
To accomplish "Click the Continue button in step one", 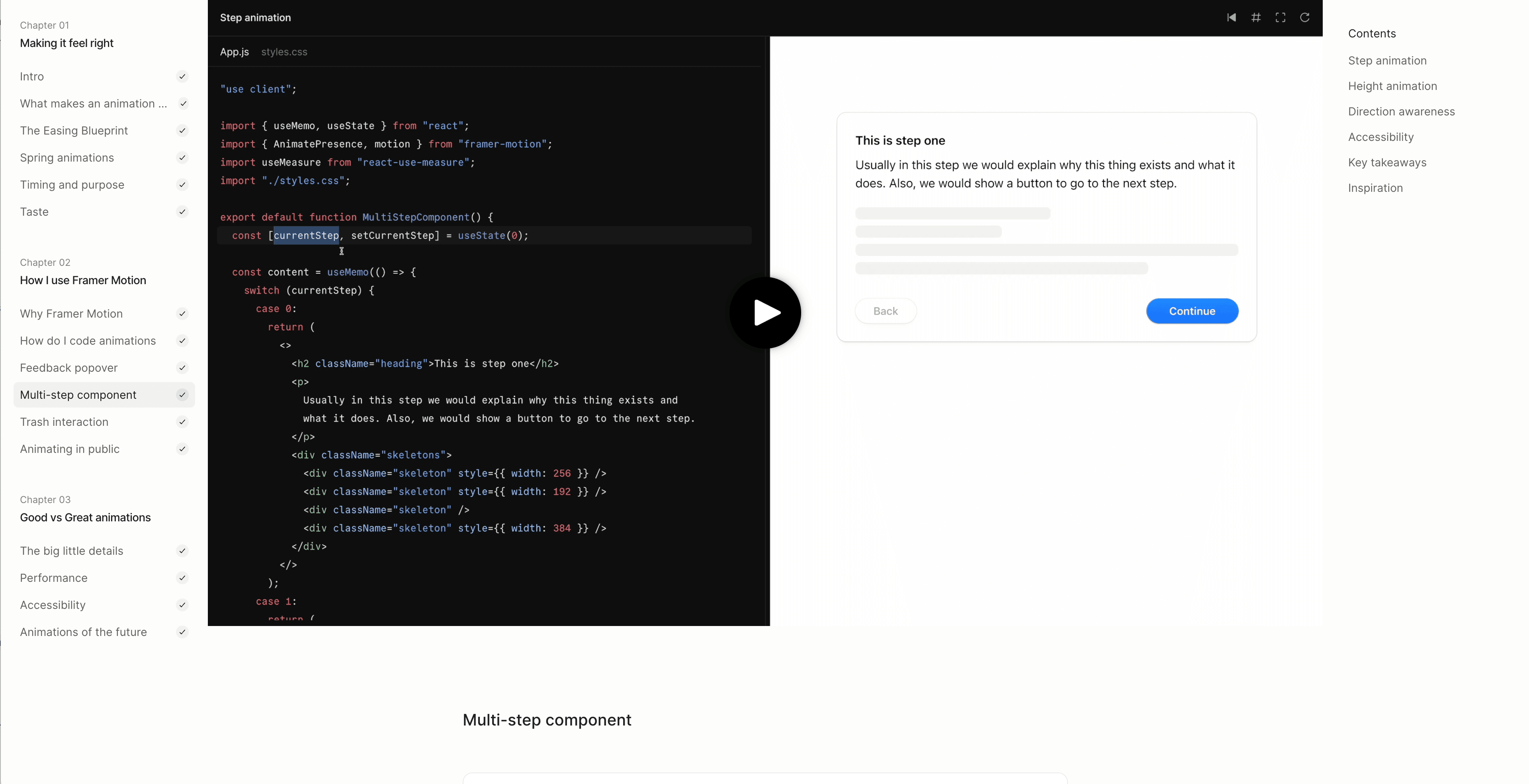I will [1192, 311].
